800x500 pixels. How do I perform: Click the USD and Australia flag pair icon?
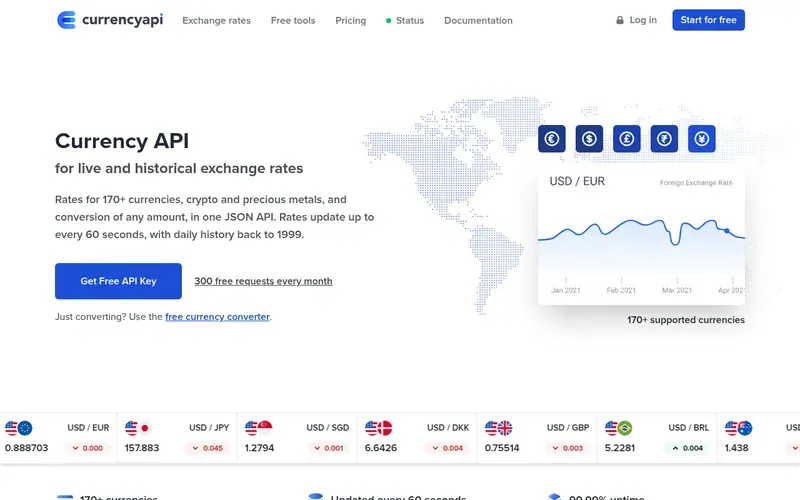pos(738,428)
